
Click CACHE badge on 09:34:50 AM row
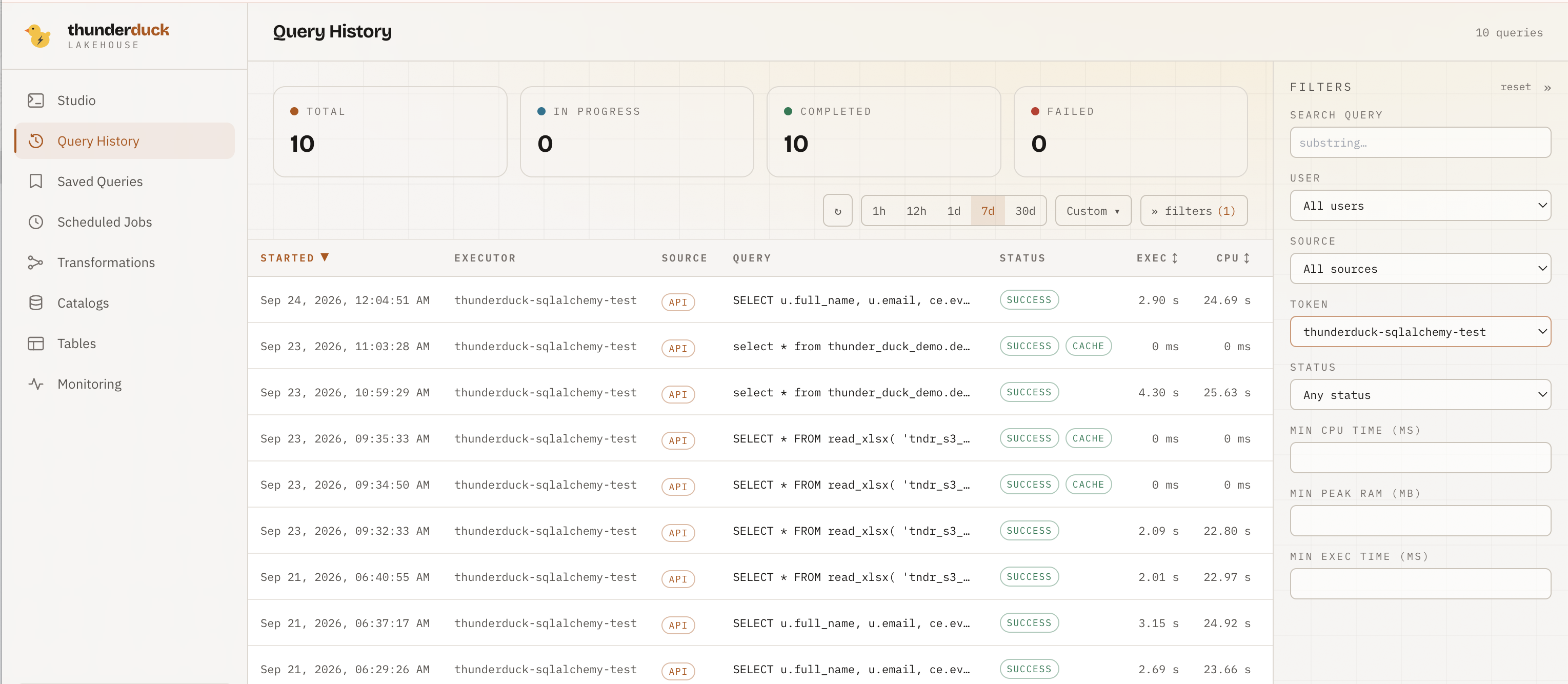click(x=1088, y=485)
